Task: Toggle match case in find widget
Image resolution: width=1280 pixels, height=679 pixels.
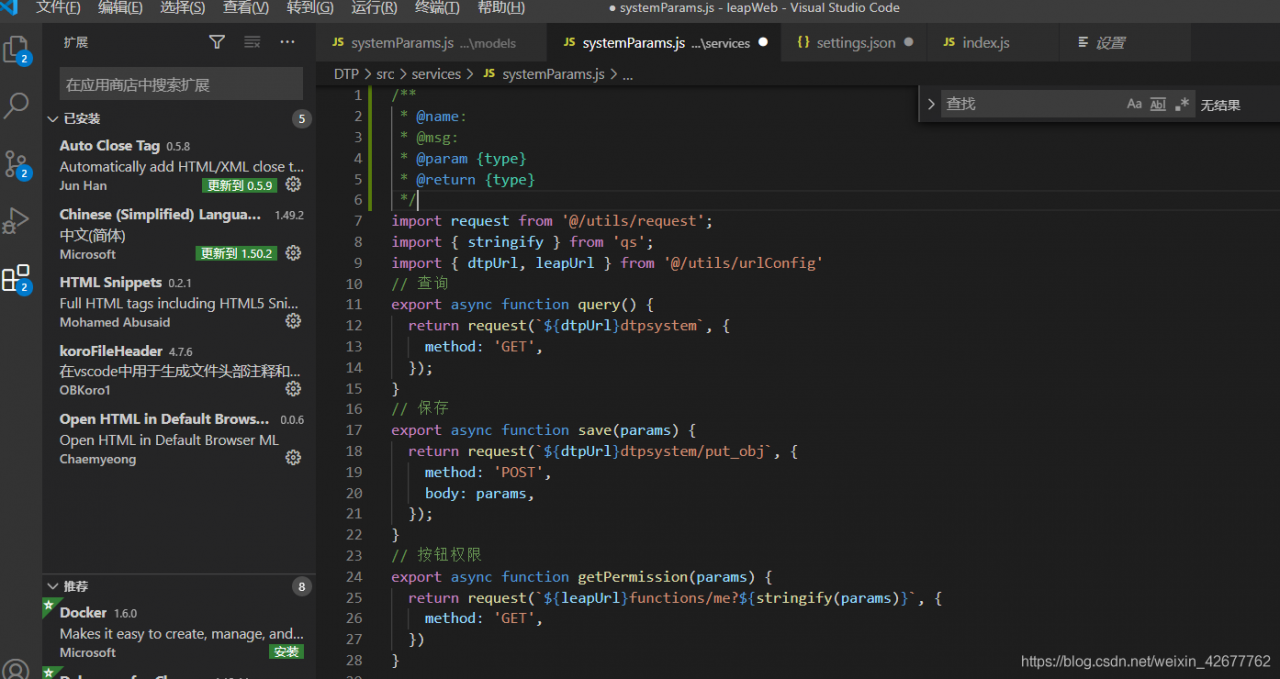Action: click(1134, 104)
